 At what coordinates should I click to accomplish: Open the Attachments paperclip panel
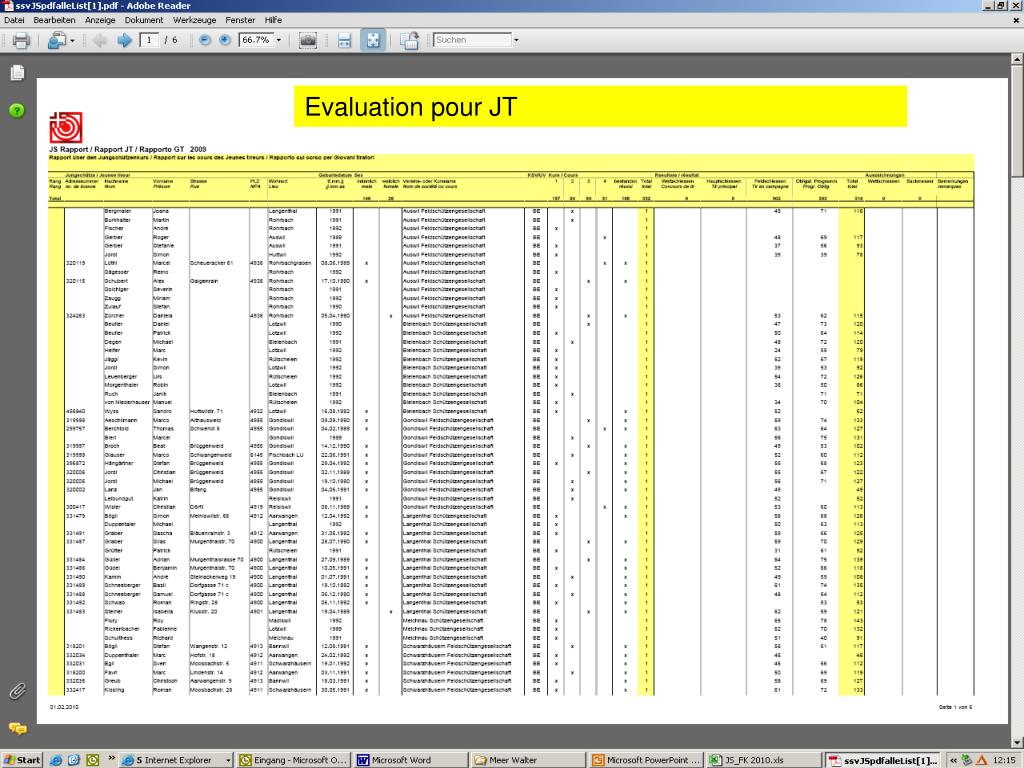[x=18, y=691]
